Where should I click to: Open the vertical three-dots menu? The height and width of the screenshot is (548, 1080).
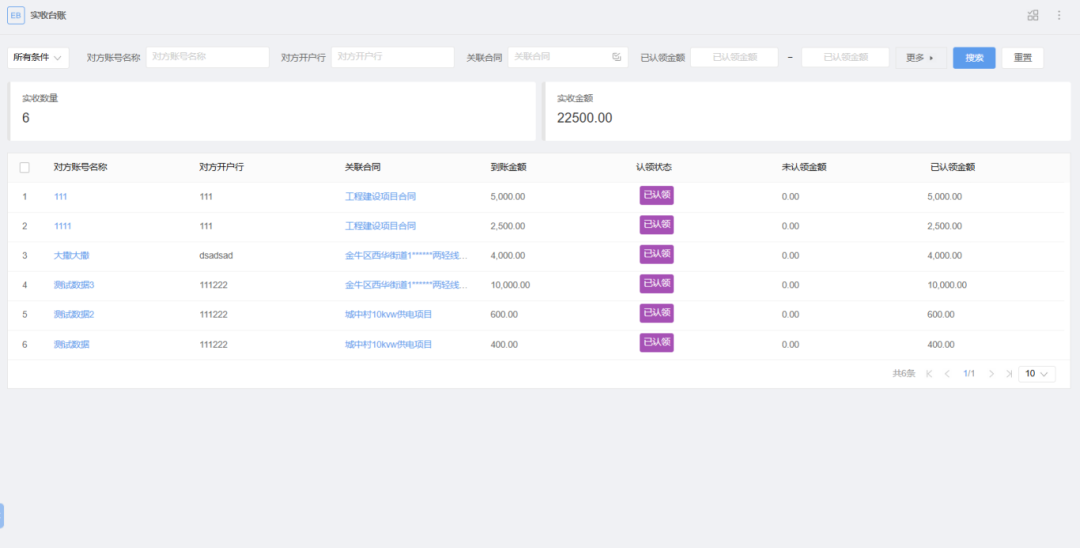pyautogui.click(x=1059, y=15)
